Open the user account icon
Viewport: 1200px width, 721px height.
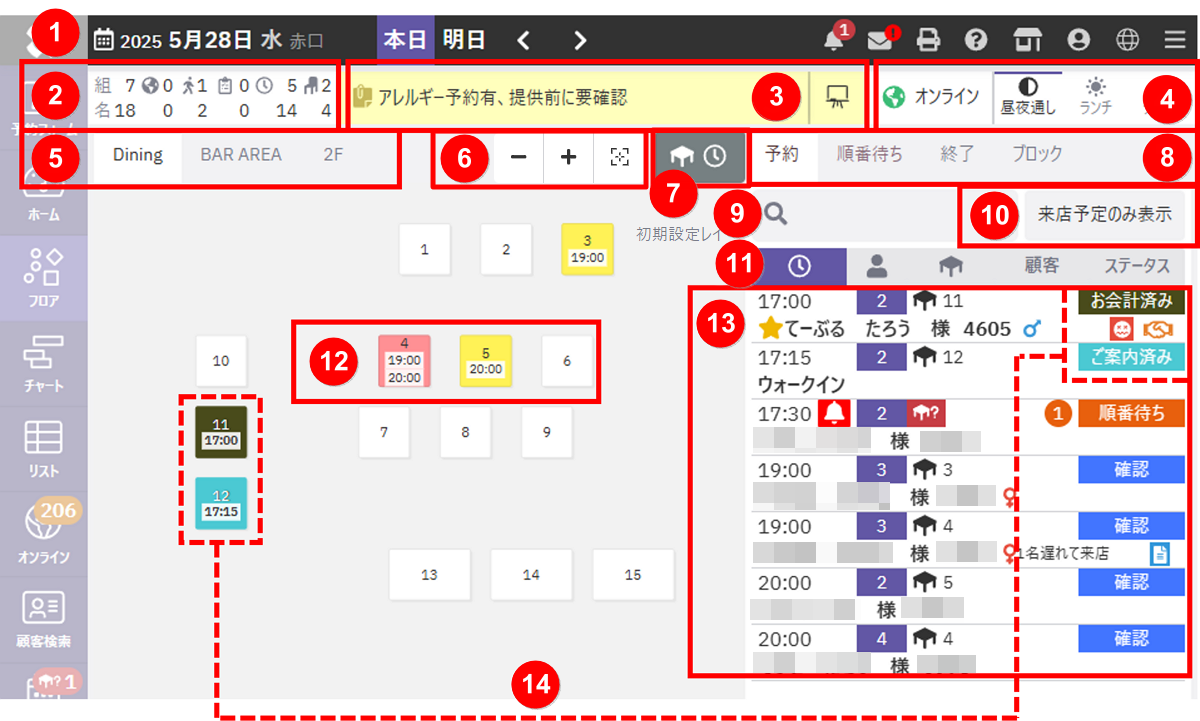1077,40
